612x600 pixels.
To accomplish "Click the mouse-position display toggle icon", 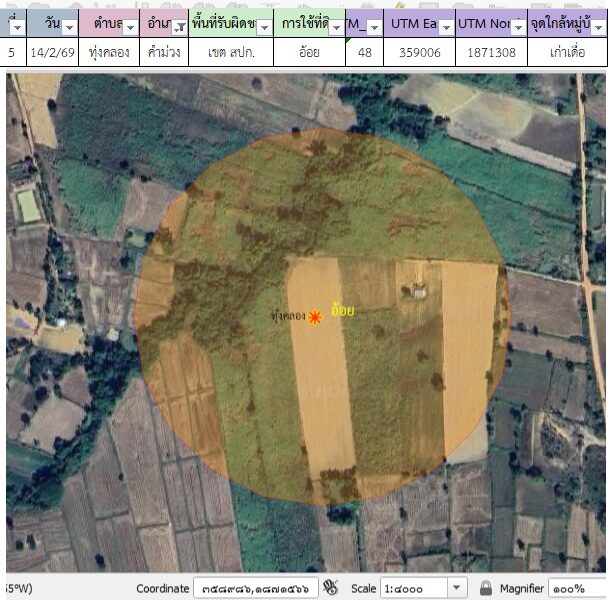I will pos(331,588).
